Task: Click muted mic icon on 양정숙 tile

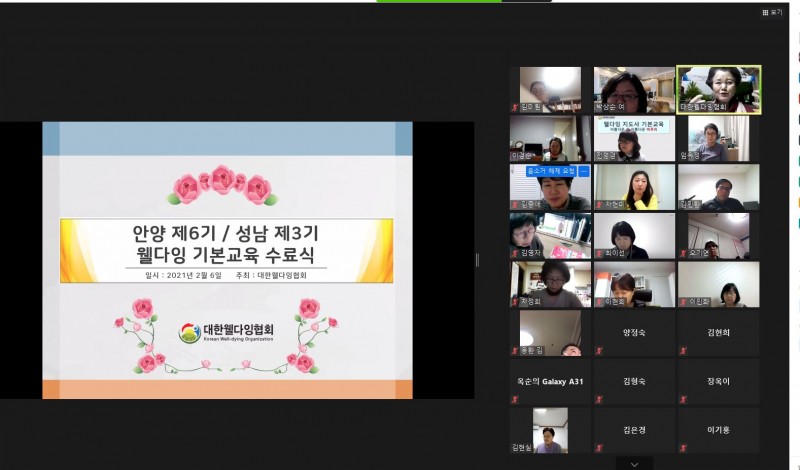Action: click(599, 351)
